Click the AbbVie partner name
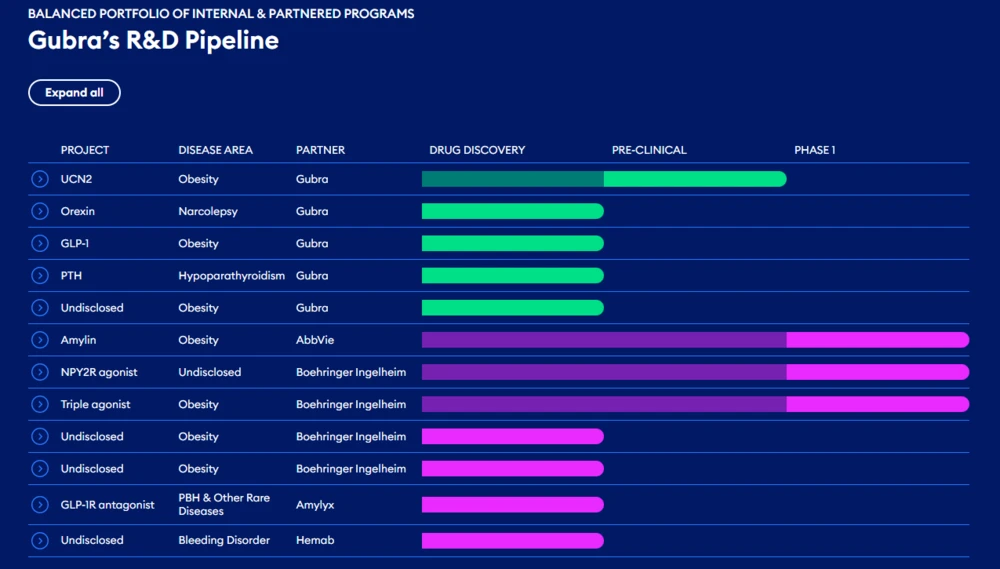 coord(313,340)
